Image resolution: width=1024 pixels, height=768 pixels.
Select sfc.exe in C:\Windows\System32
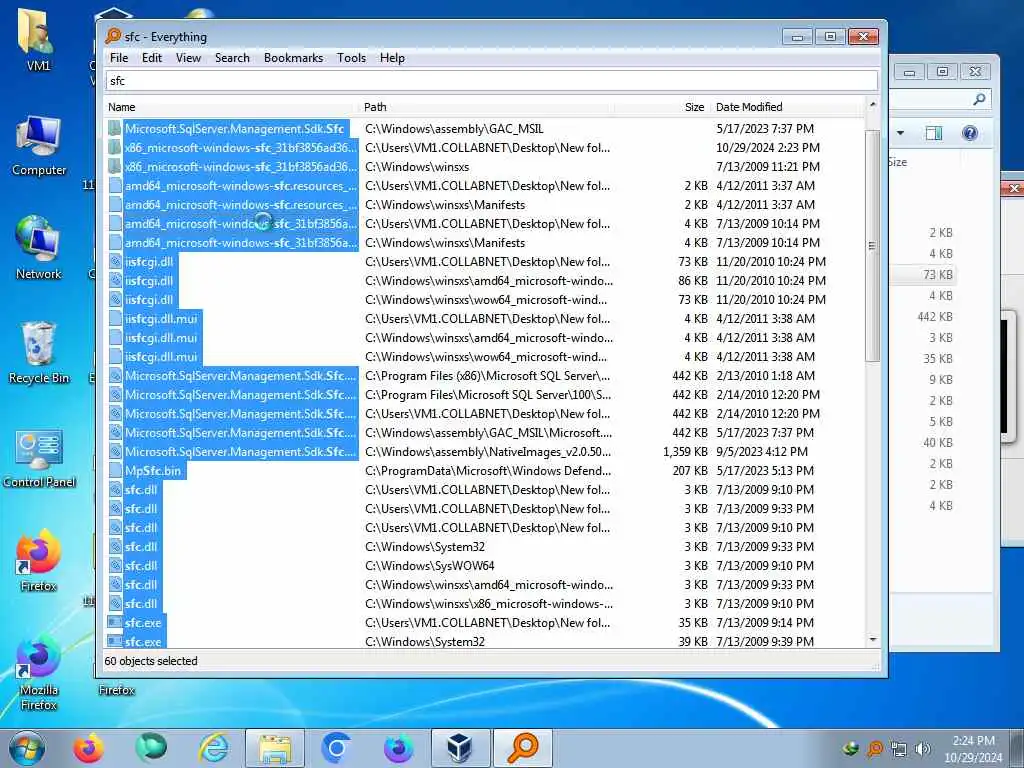point(483,641)
